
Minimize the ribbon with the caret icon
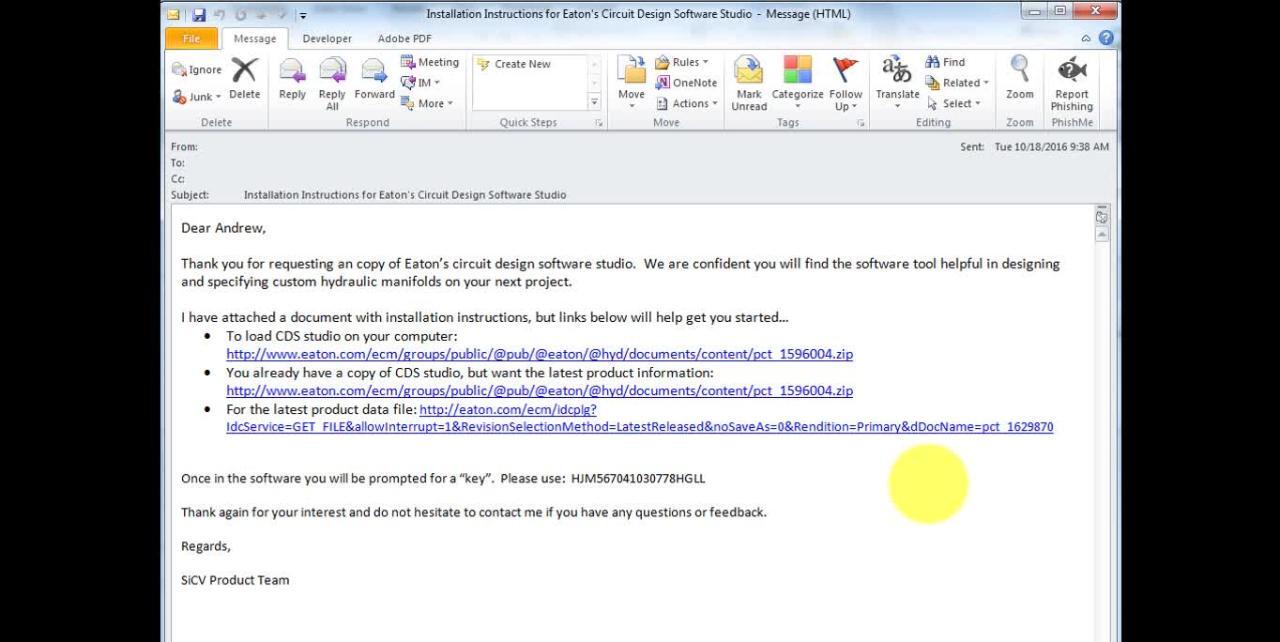tap(1086, 39)
